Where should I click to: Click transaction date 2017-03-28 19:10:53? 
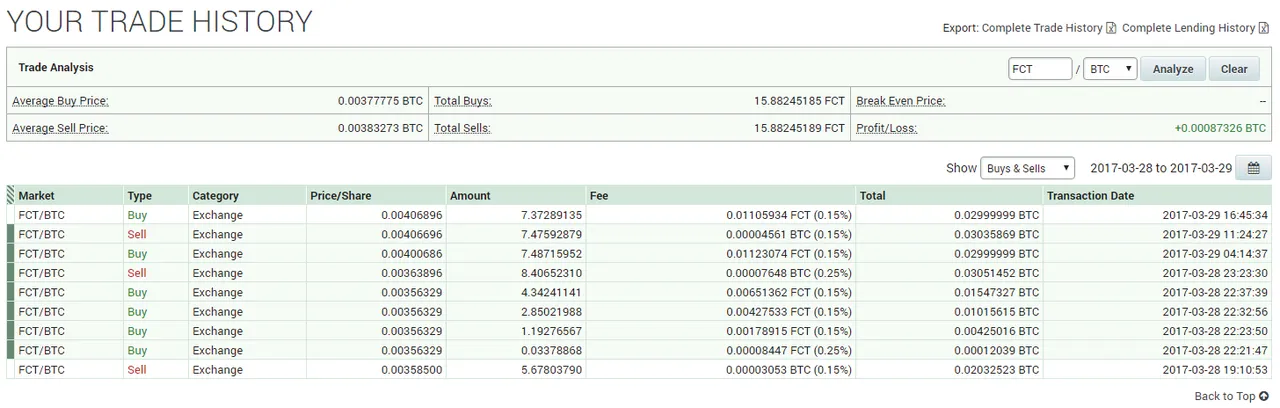pos(1215,370)
